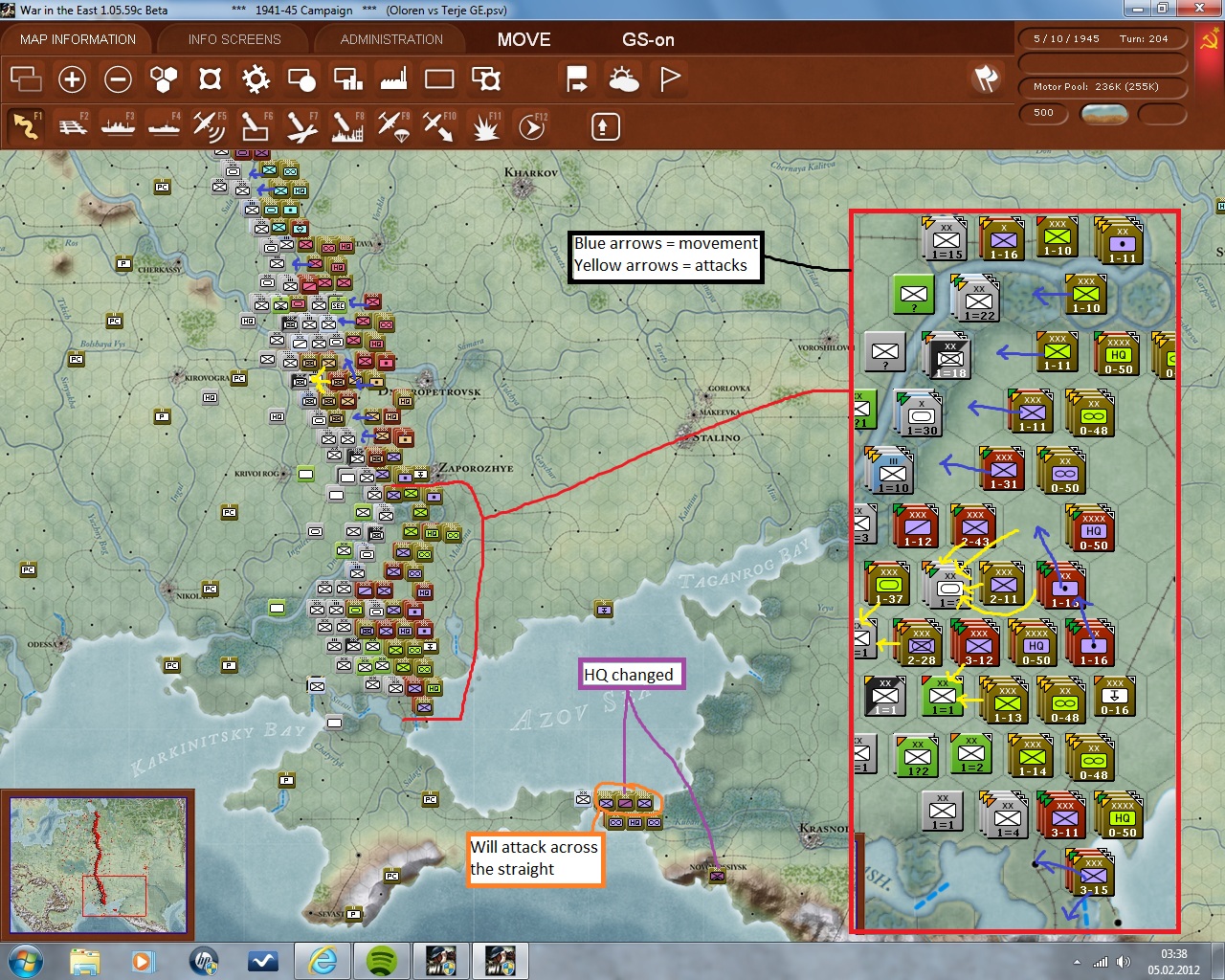Click the rectangle with bar chart icon

(347, 78)
